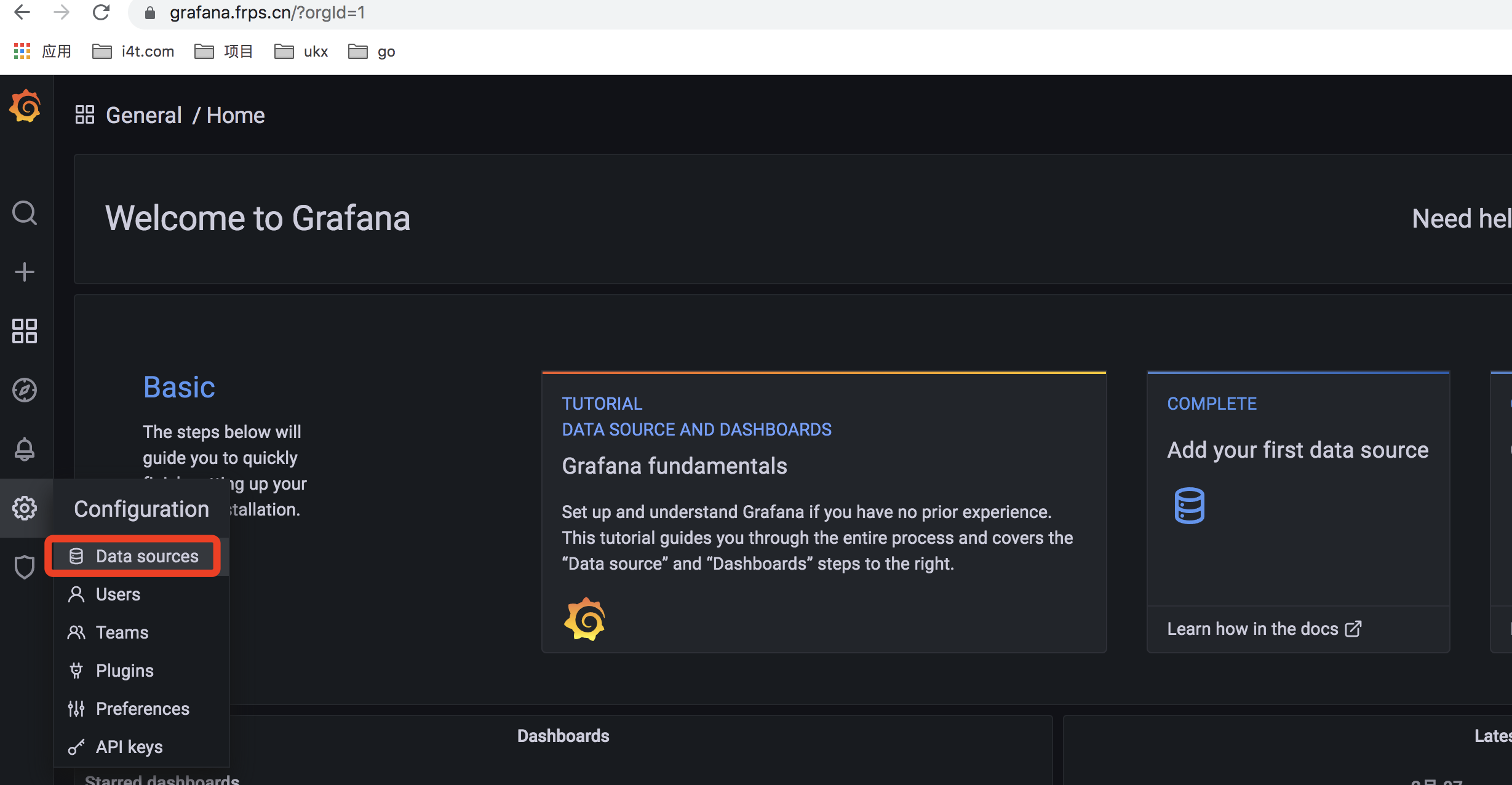
Task: Click the Starred dashboards label
Action: pyautogui.click(x=162, y=779)
